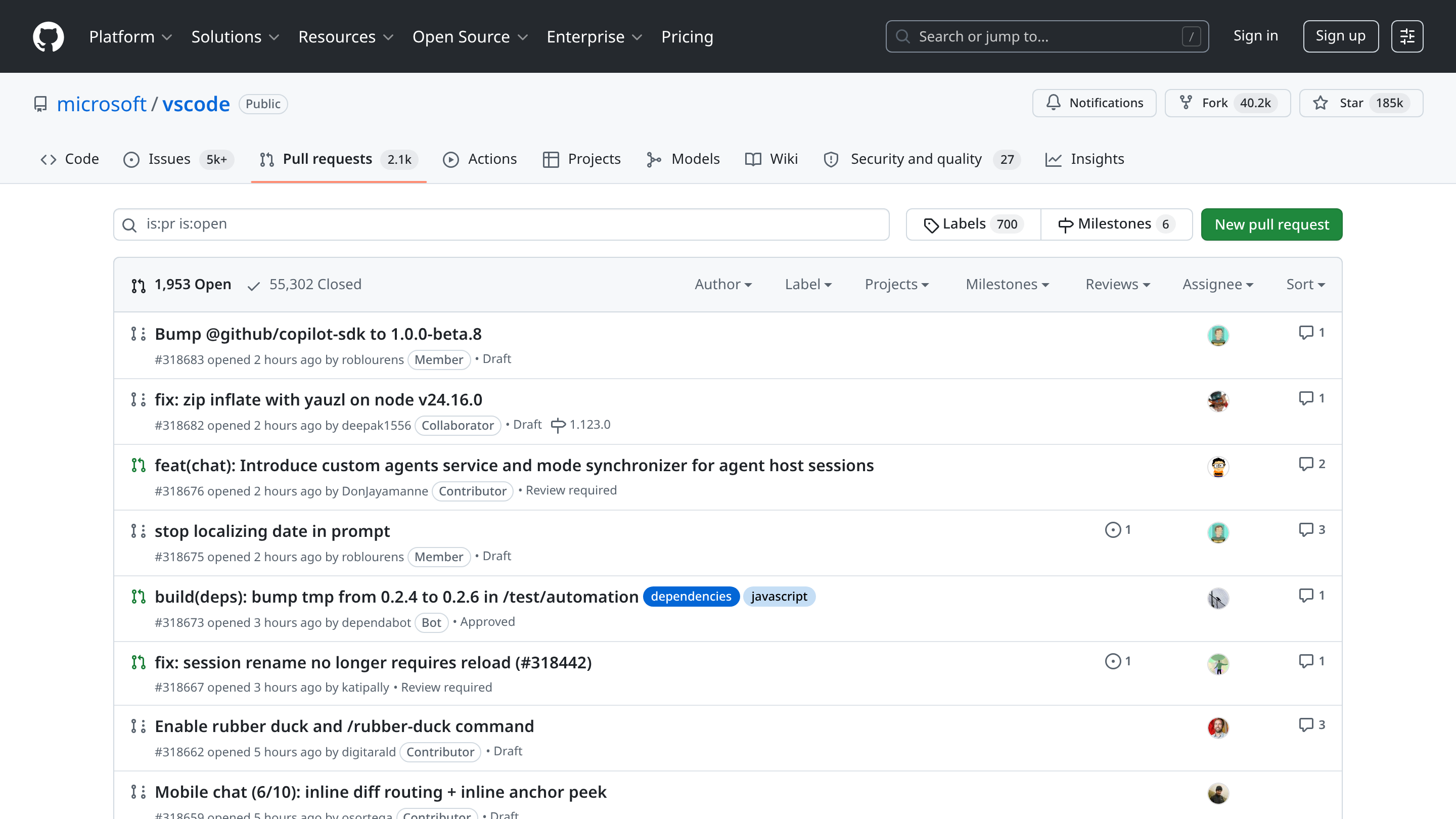The image size is (1456, 819).
Task: Open the avatar on the feat(chat) custom agents row
Action: [x=1218, y=467]
